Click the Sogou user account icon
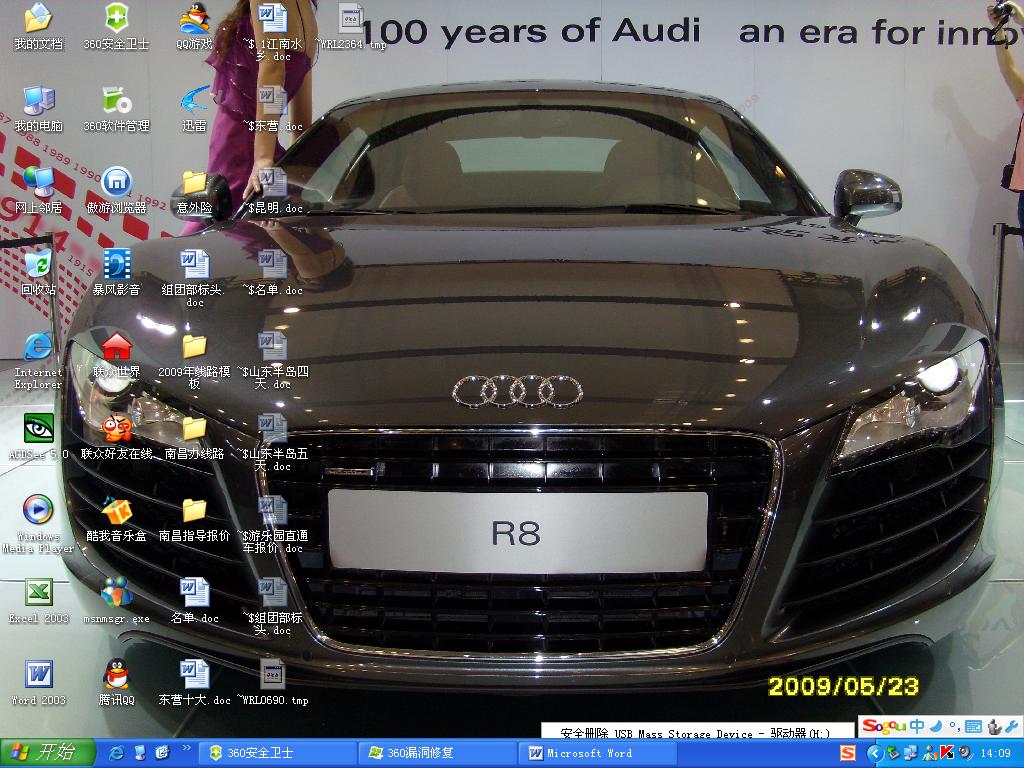1024x768 pixels. pos(993,726)
